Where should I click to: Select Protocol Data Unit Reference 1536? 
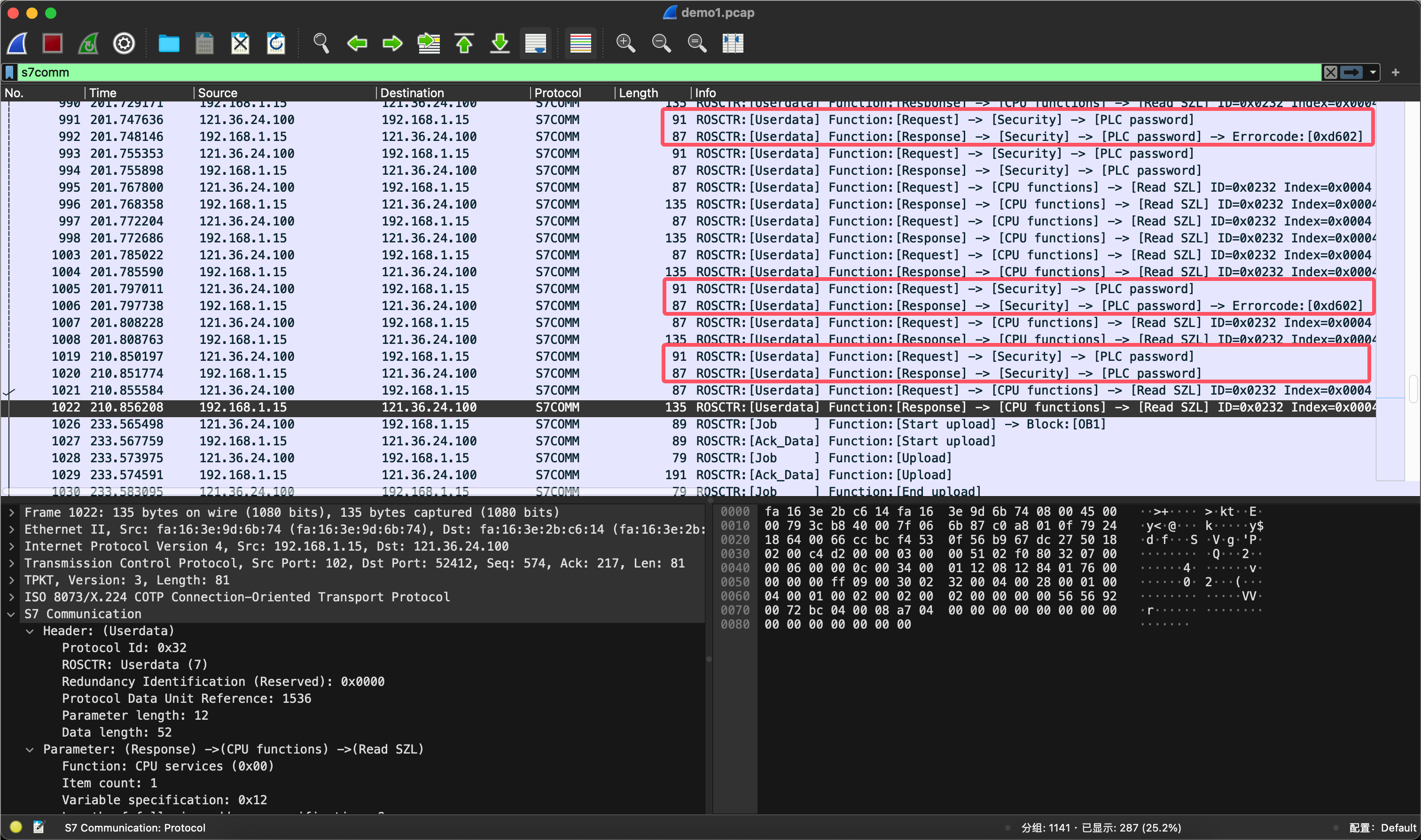point(186,699)
